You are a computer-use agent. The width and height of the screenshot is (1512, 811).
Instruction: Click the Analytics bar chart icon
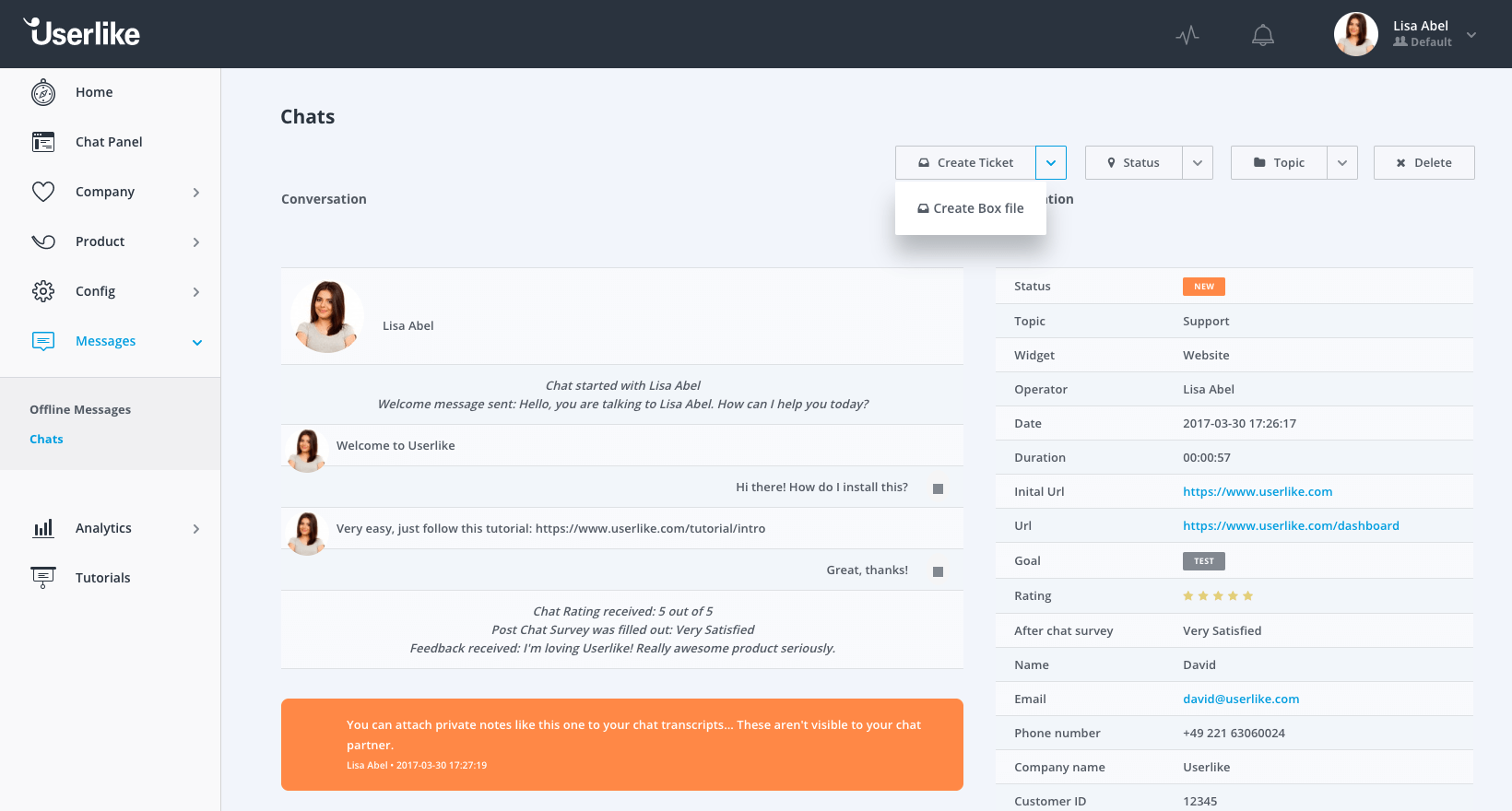43,528
